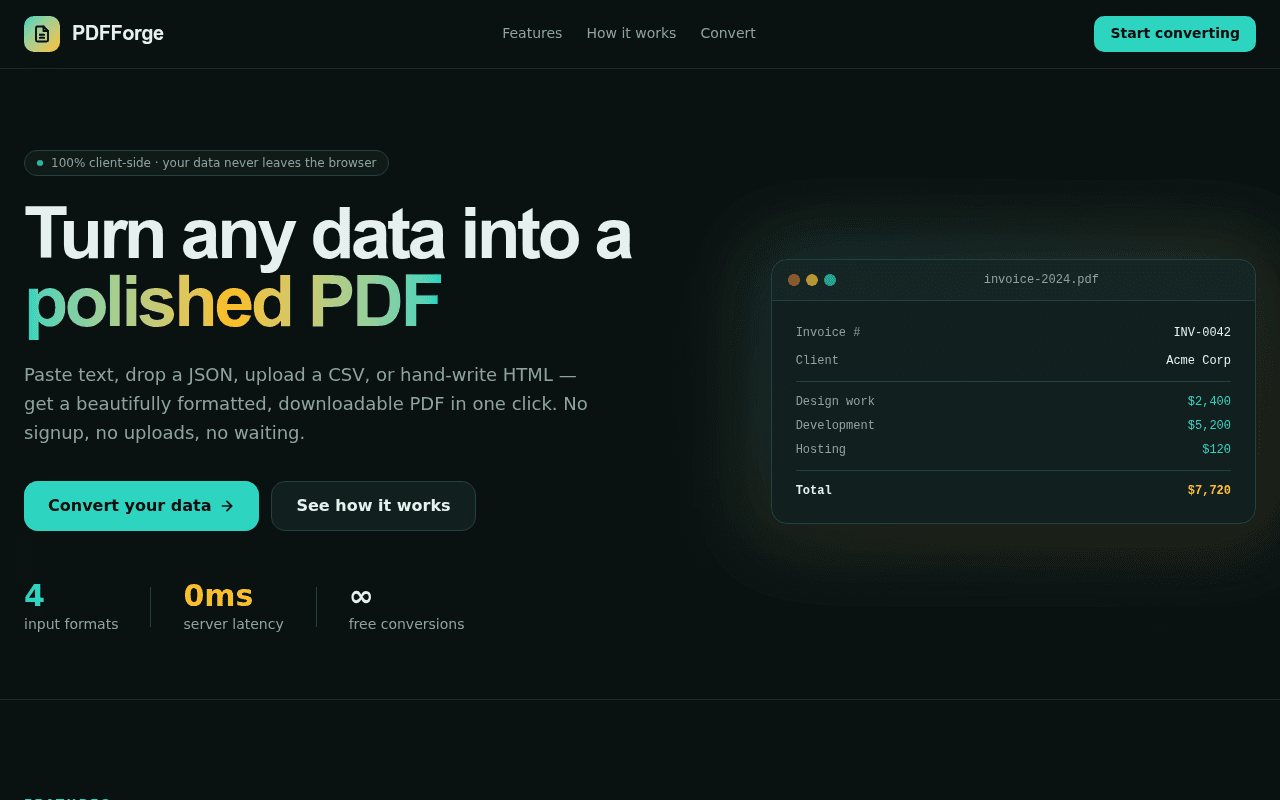Screen dimensions: 1280x800
Task: Click the yellow dot in invoice window
Action: coord(812,280)
